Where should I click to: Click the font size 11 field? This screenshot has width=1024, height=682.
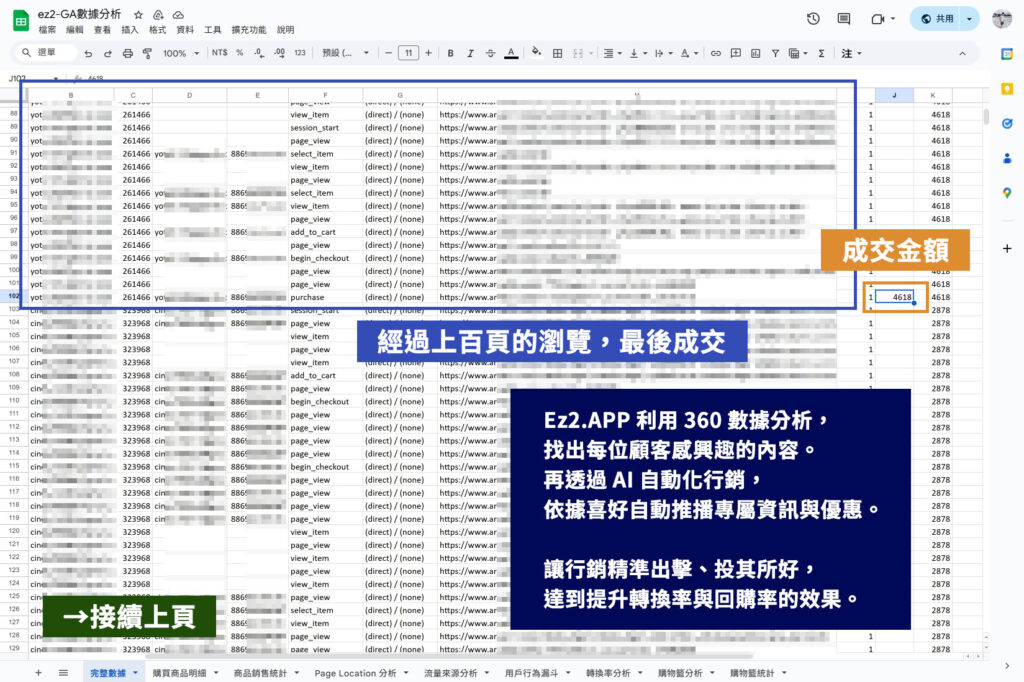pos(408,53)
